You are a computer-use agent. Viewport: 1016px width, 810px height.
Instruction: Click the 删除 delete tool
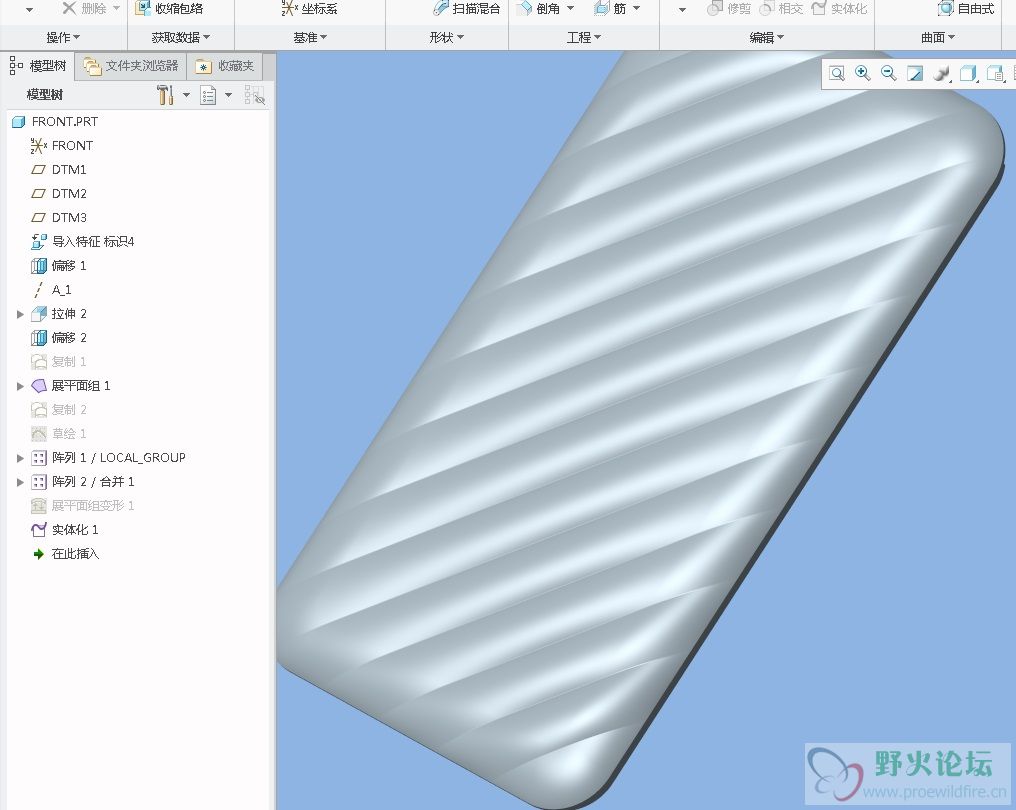pyautogui.click(x=84, y=8)
